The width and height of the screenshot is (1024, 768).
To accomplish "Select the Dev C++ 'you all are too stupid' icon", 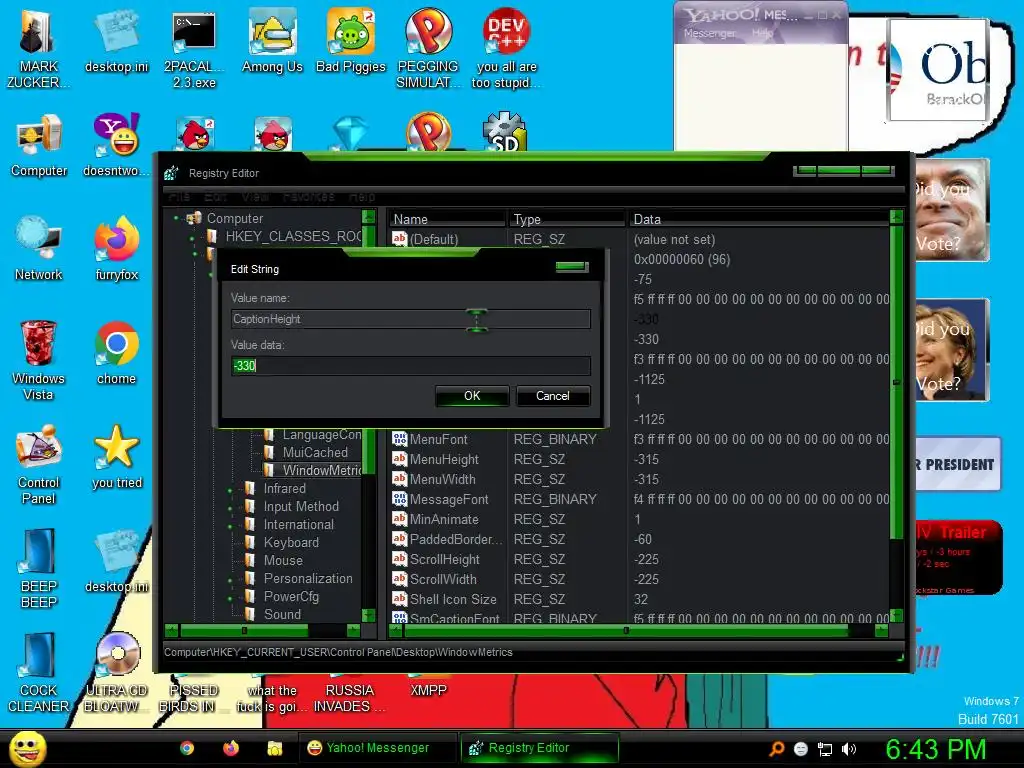I will point(506,50).
